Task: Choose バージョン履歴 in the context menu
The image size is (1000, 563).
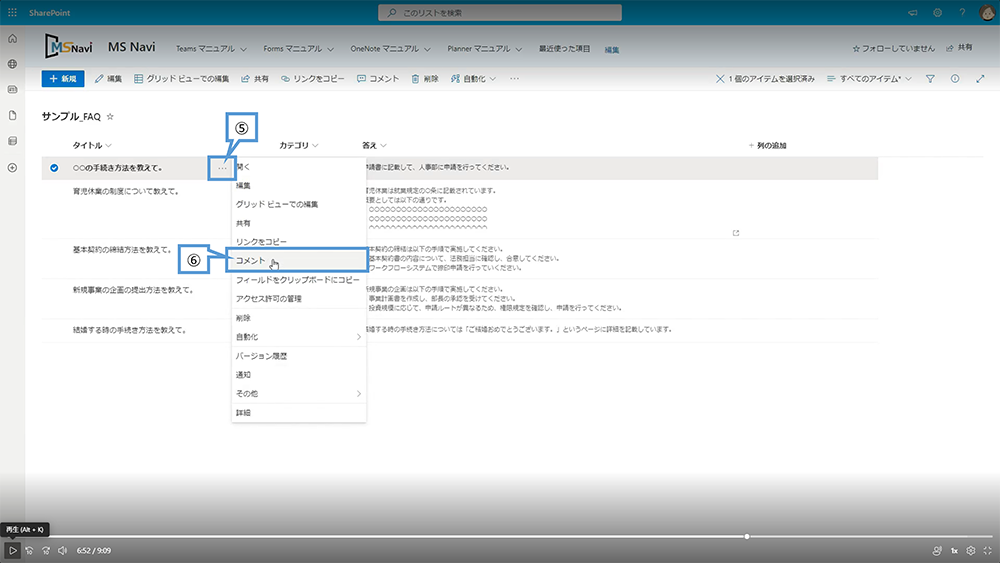Action: [x=261, y=356]
